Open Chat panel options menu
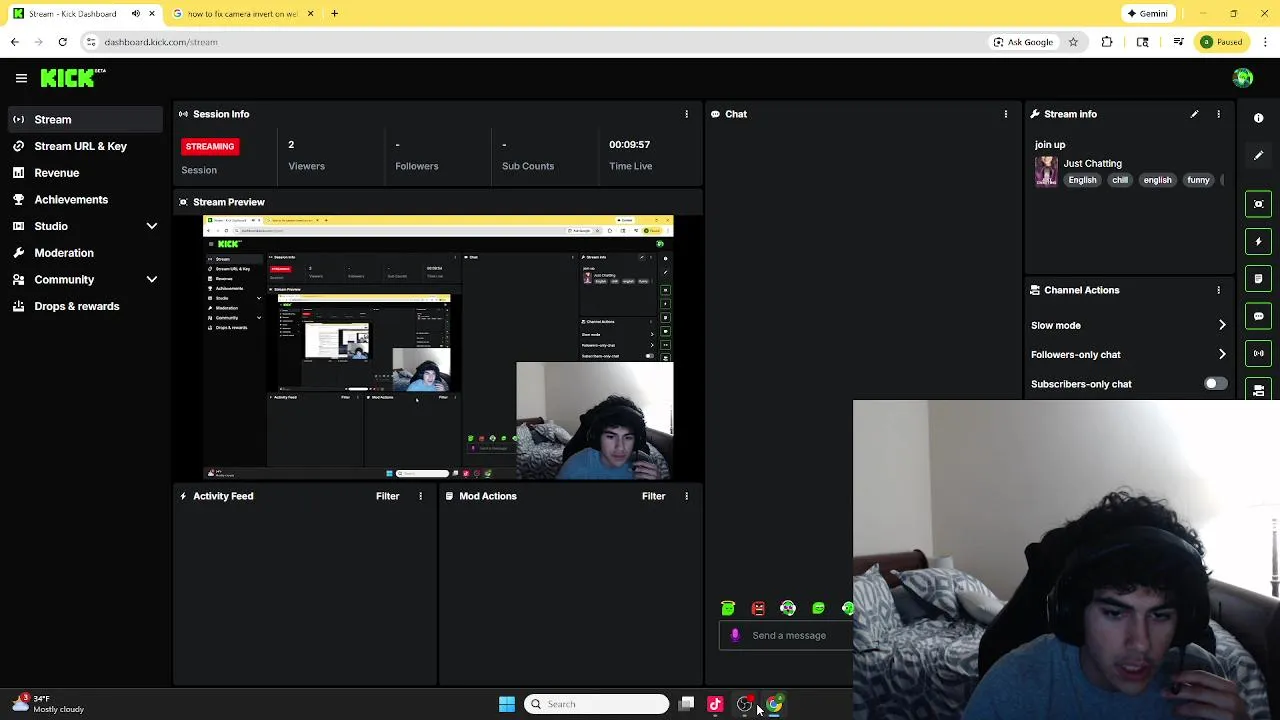The width and height of the screenshot is (1280, 720). (1006, 114)
